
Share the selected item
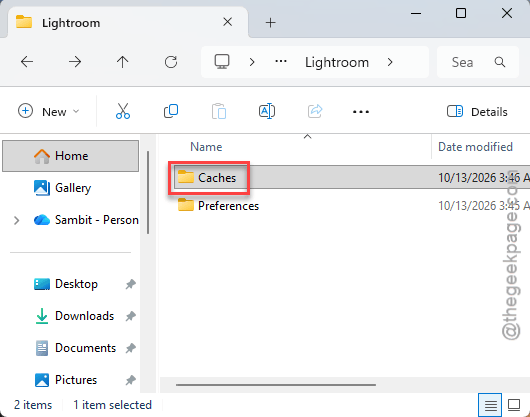315,111
